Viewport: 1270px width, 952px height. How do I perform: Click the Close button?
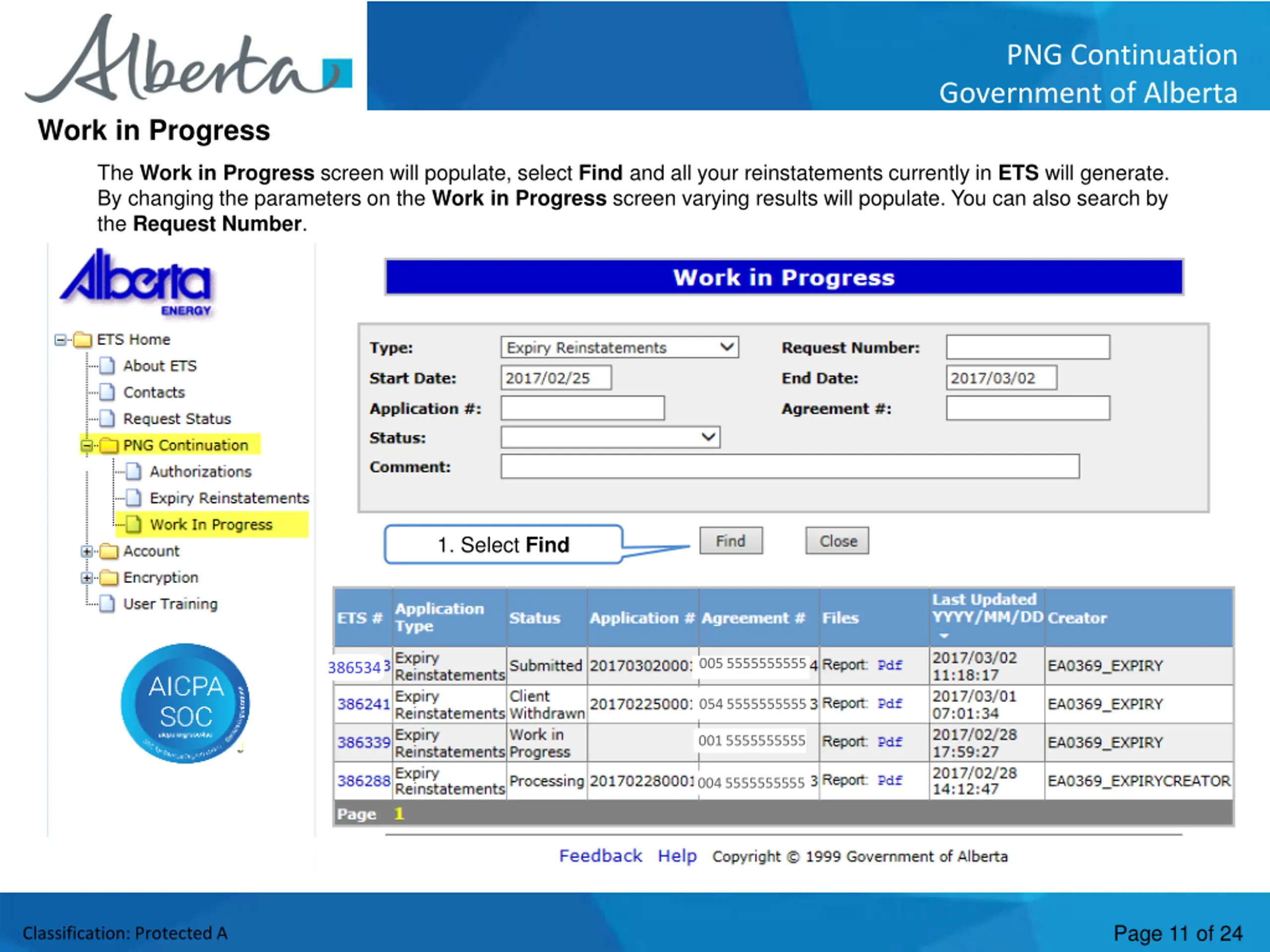pyautogui.click(x=838, y=541)
